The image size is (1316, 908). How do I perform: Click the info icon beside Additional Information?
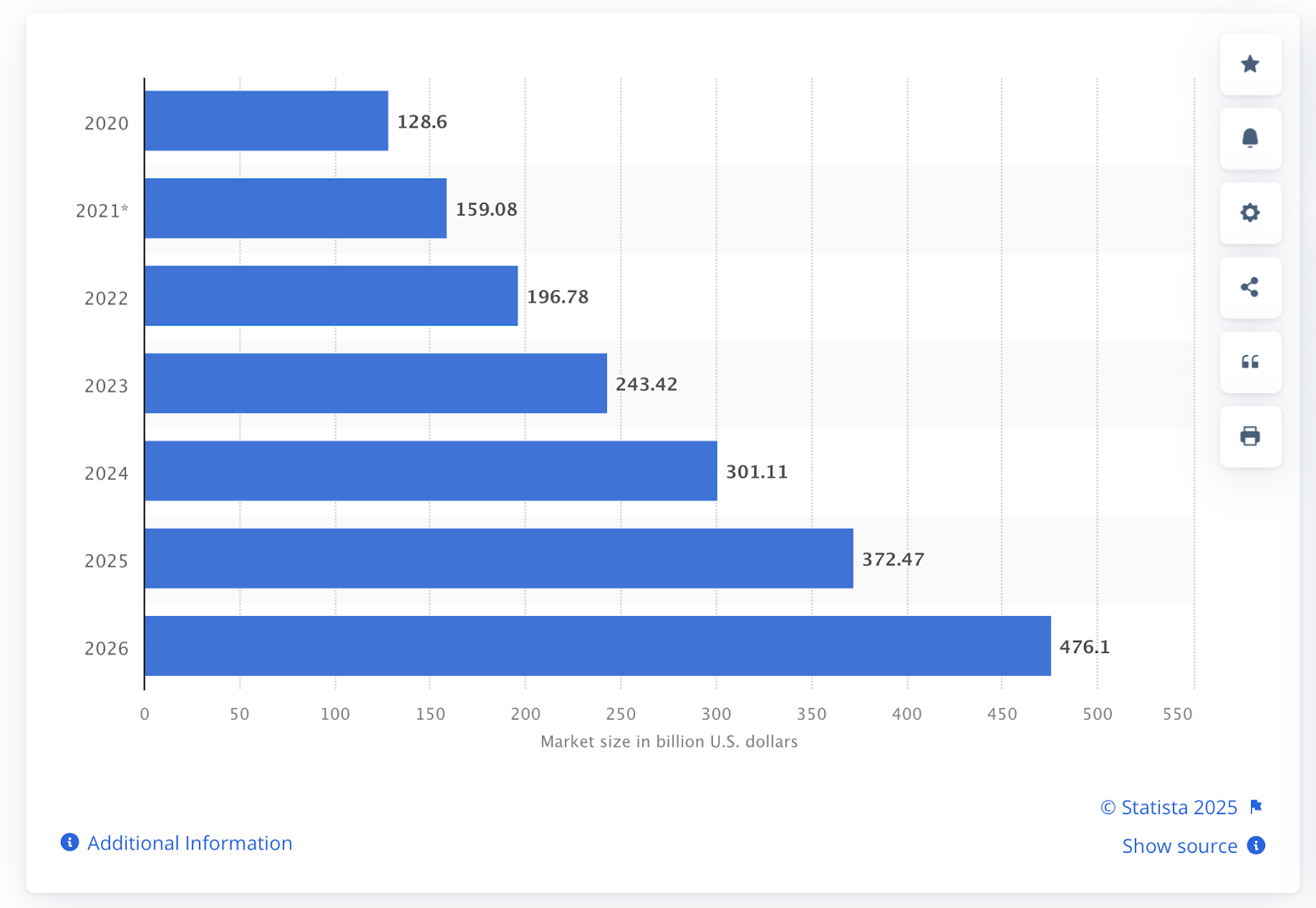69,842
